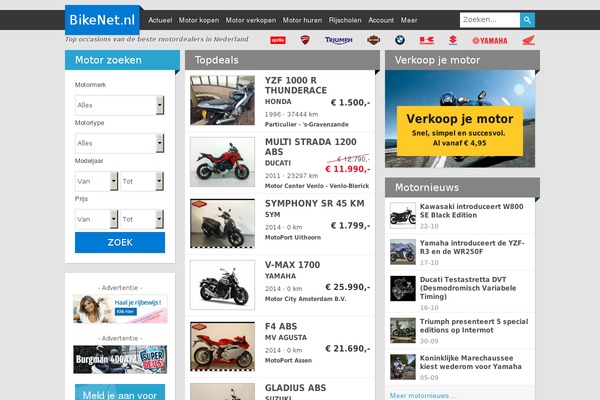600x400 pixels.
Task: Click Haal je rijbewijs advertisement banner
Action: [x=120, y=309]
